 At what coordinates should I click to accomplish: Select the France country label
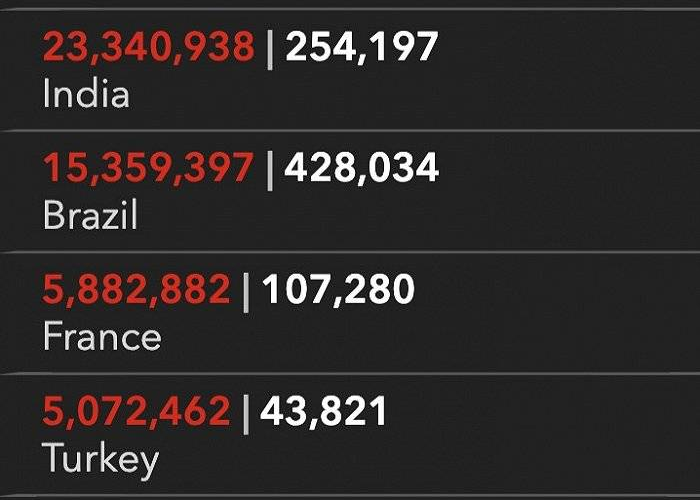pyautogui.click(x=102, y=336)
